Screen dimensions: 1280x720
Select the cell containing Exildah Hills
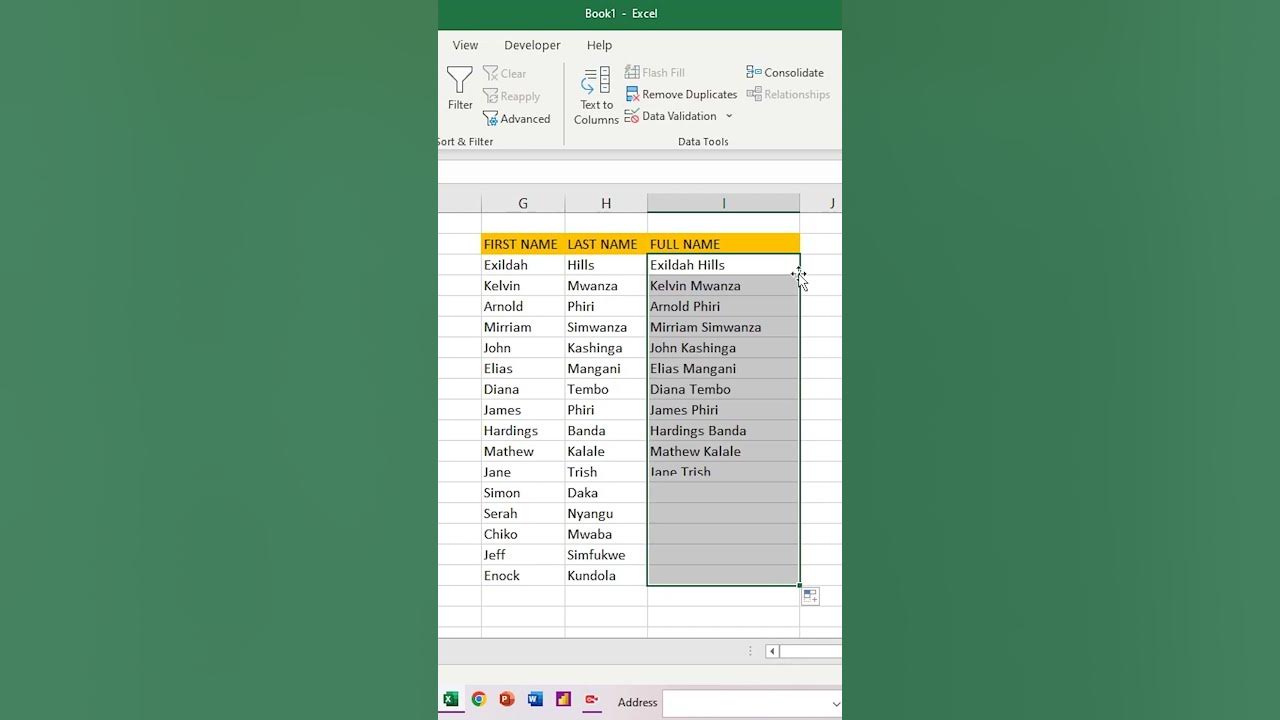click(x=722, y=265)
